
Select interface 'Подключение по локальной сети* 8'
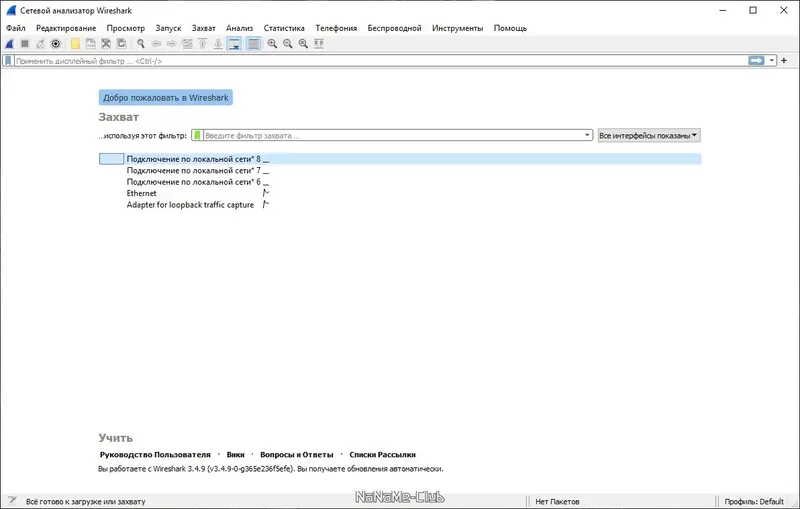[400, 159]
